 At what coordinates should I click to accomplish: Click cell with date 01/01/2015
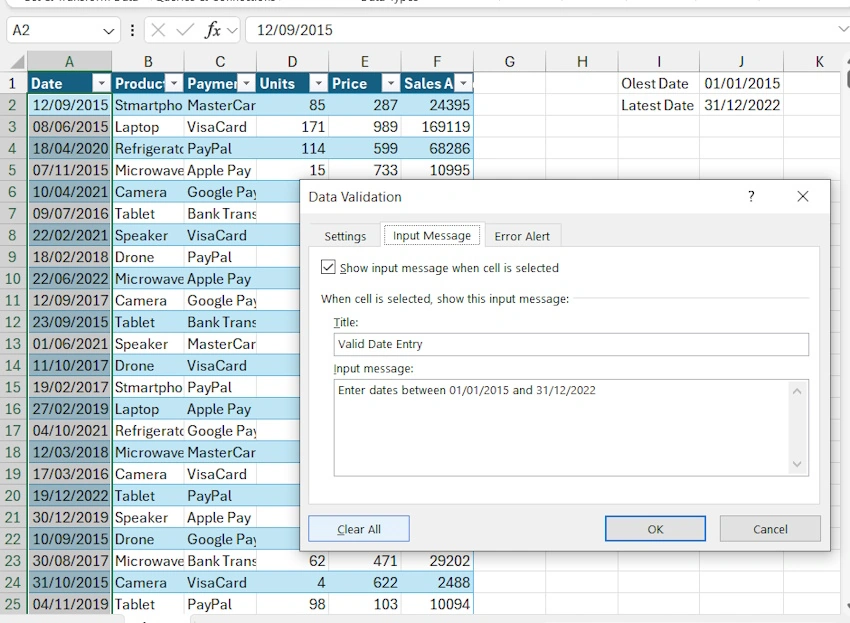point(741,84)
